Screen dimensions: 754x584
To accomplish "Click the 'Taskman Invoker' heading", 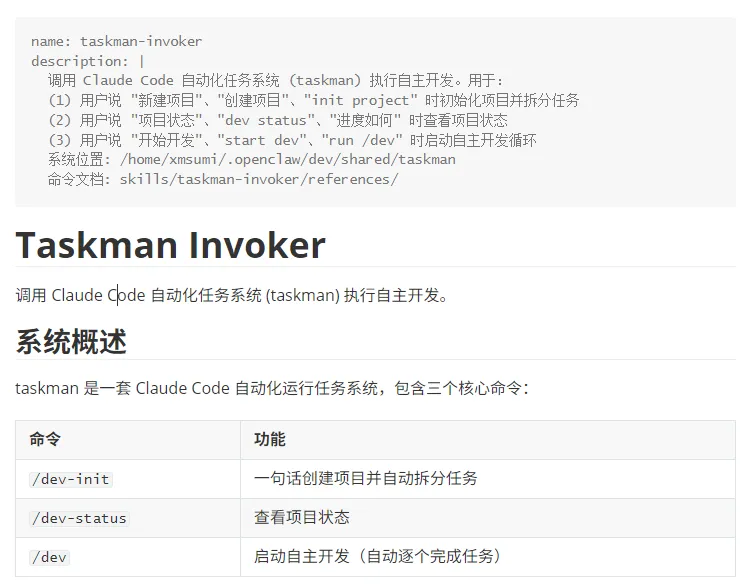I will (x=171, y=245).
